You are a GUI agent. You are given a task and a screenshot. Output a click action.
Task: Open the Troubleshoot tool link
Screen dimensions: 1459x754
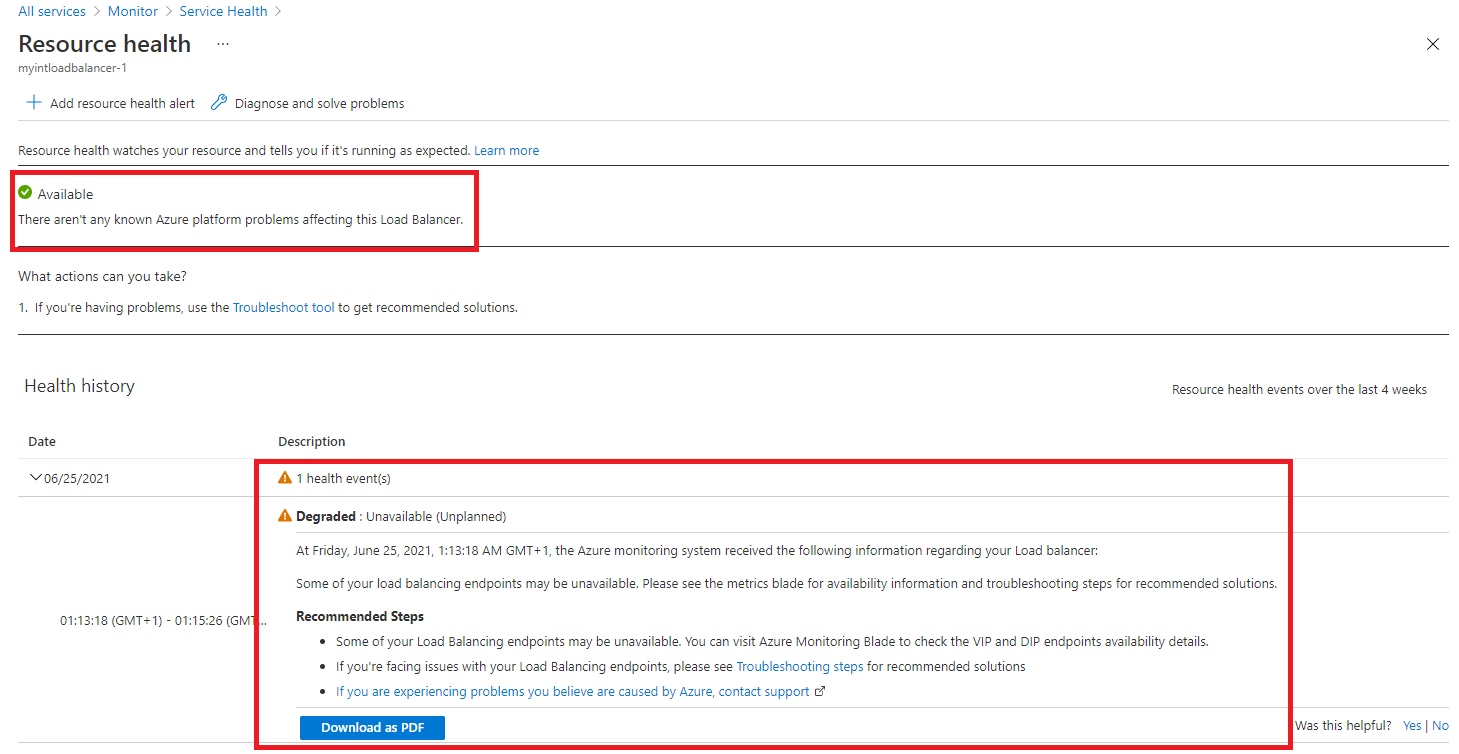283,307
